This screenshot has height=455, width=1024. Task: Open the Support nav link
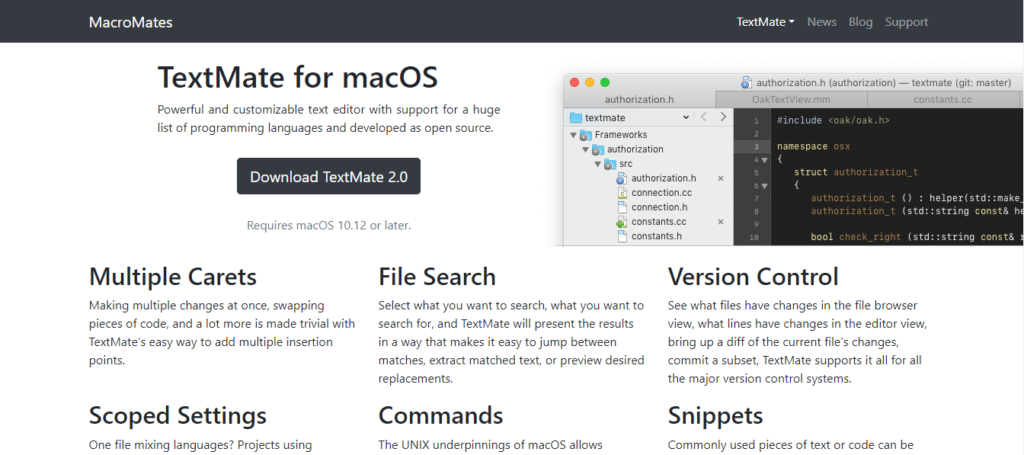click(906, 22)
